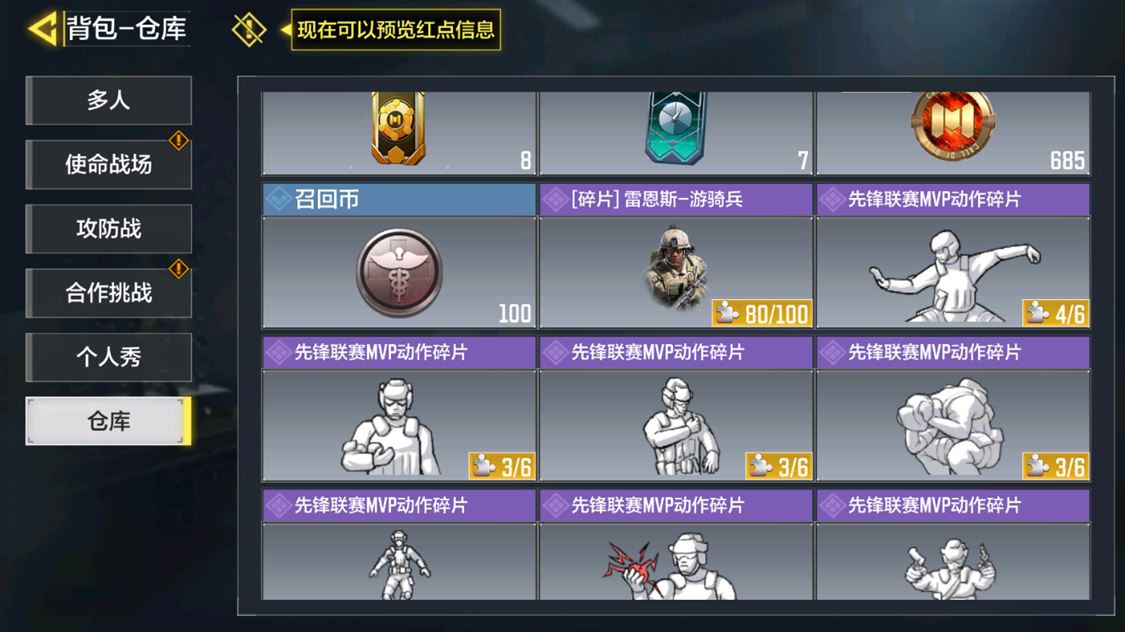Screen dimensions: 1125x632
Task: Select the 使命战场 tab
Action: [x=108, y=164]
